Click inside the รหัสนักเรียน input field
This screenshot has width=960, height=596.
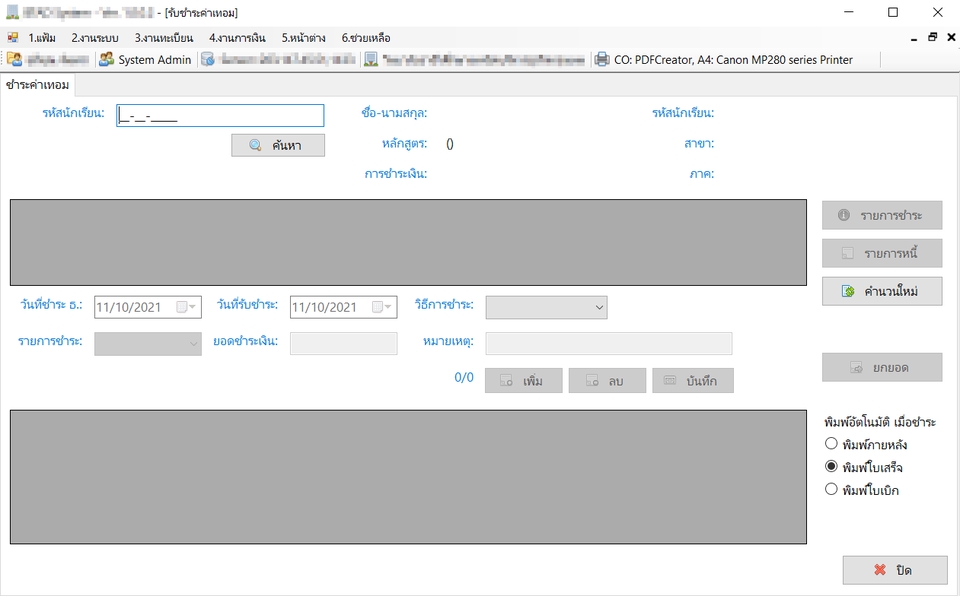(x=220, y=115)
